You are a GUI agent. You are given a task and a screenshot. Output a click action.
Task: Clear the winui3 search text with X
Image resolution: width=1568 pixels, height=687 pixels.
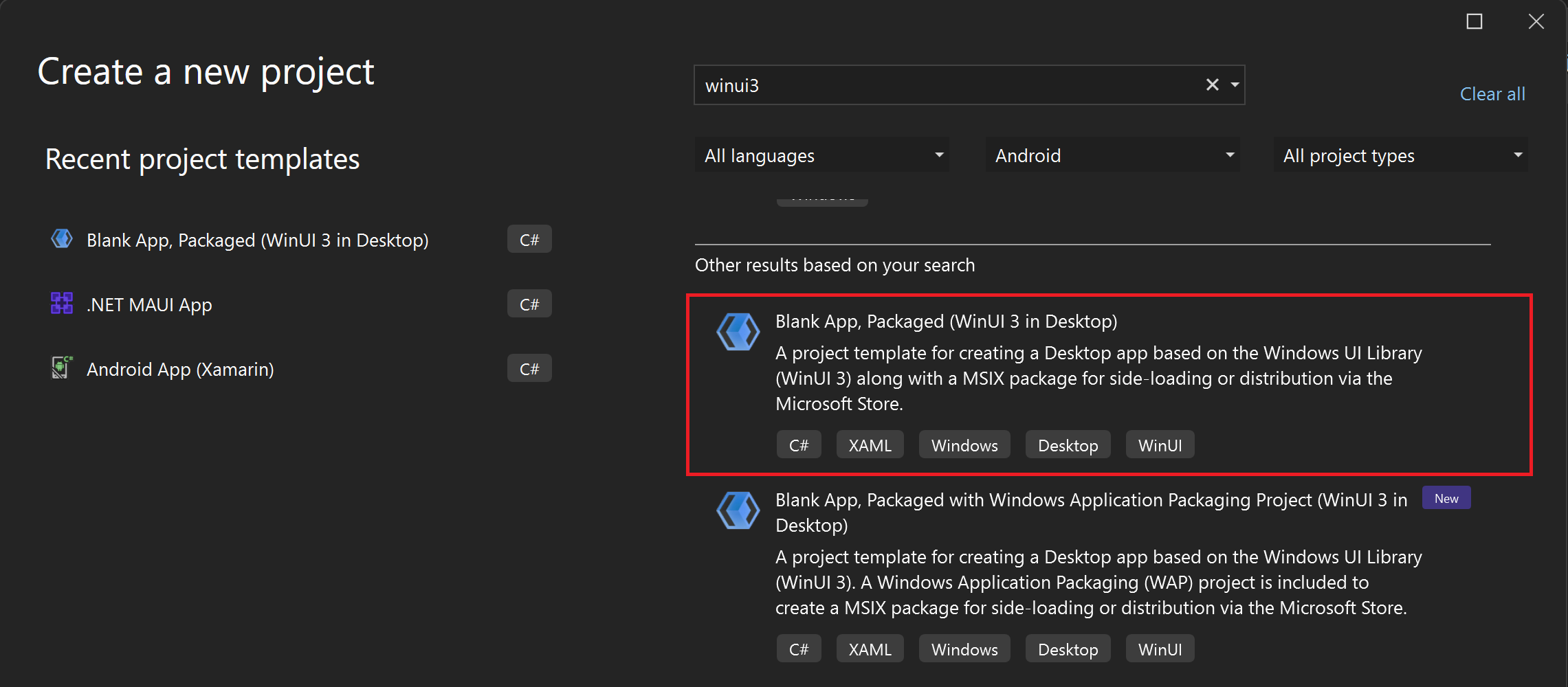[x=1212, y=85]
